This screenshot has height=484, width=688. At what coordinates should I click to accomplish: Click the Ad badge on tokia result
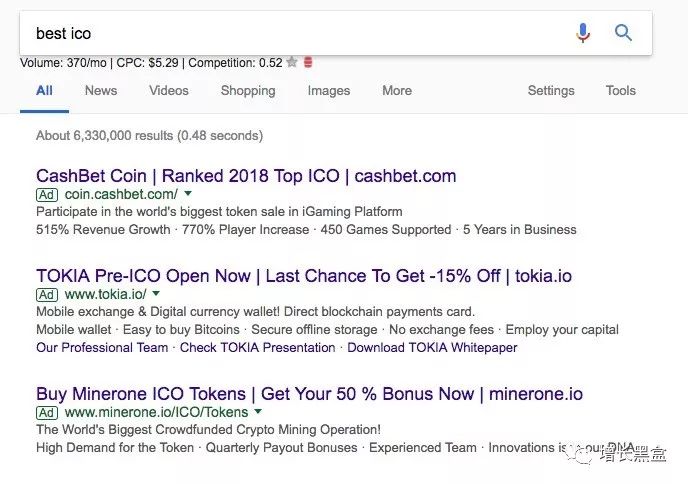point(47,294)
